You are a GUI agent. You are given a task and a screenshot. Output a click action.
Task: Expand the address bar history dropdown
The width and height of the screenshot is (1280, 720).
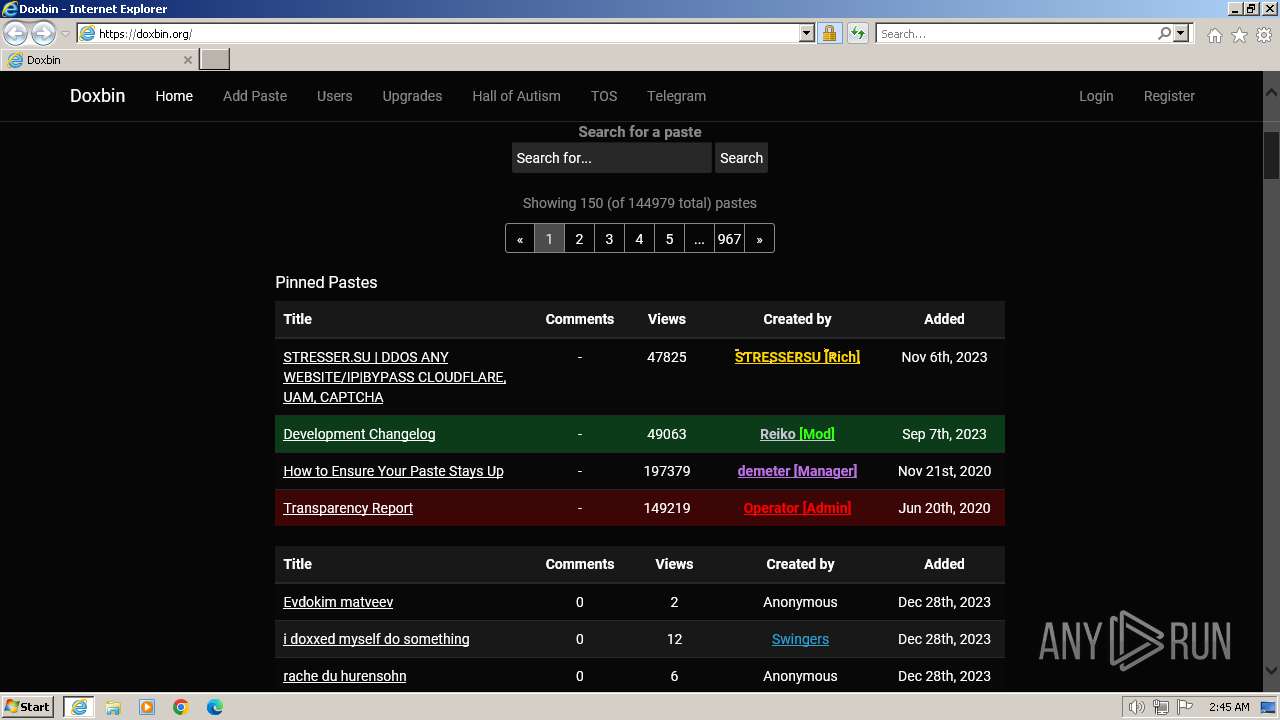[807, 34]
